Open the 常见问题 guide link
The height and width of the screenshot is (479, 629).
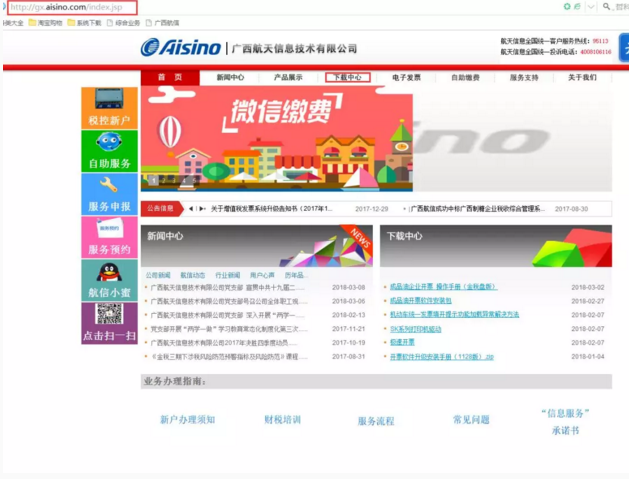pos(471,420)
